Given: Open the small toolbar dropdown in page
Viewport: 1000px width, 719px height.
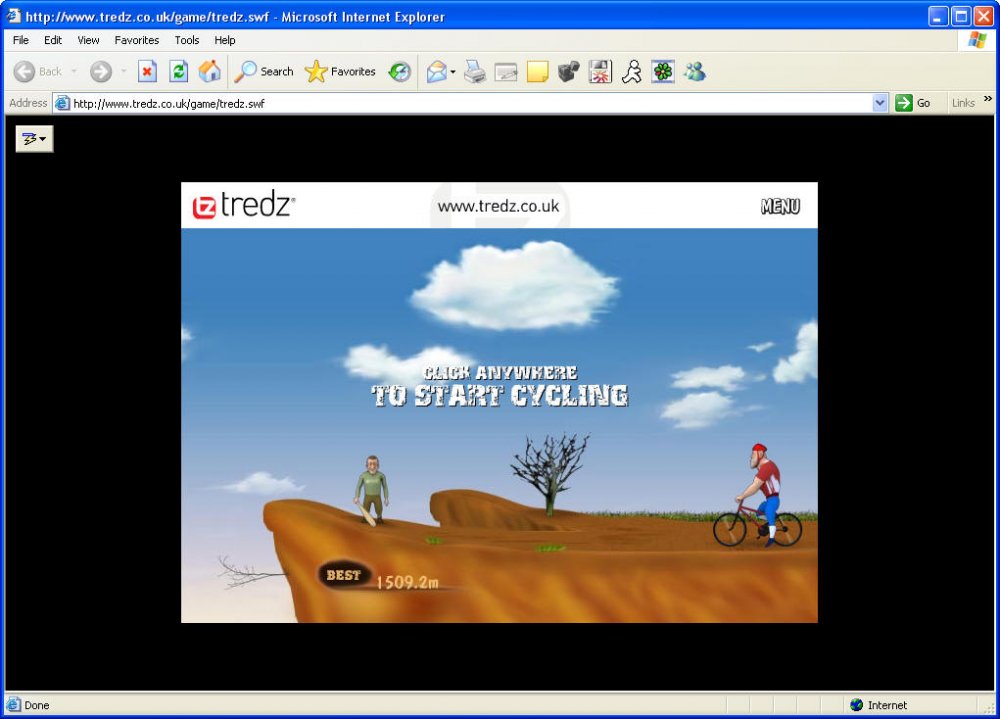Looking at the screenshot, I should tap(34, 138).
